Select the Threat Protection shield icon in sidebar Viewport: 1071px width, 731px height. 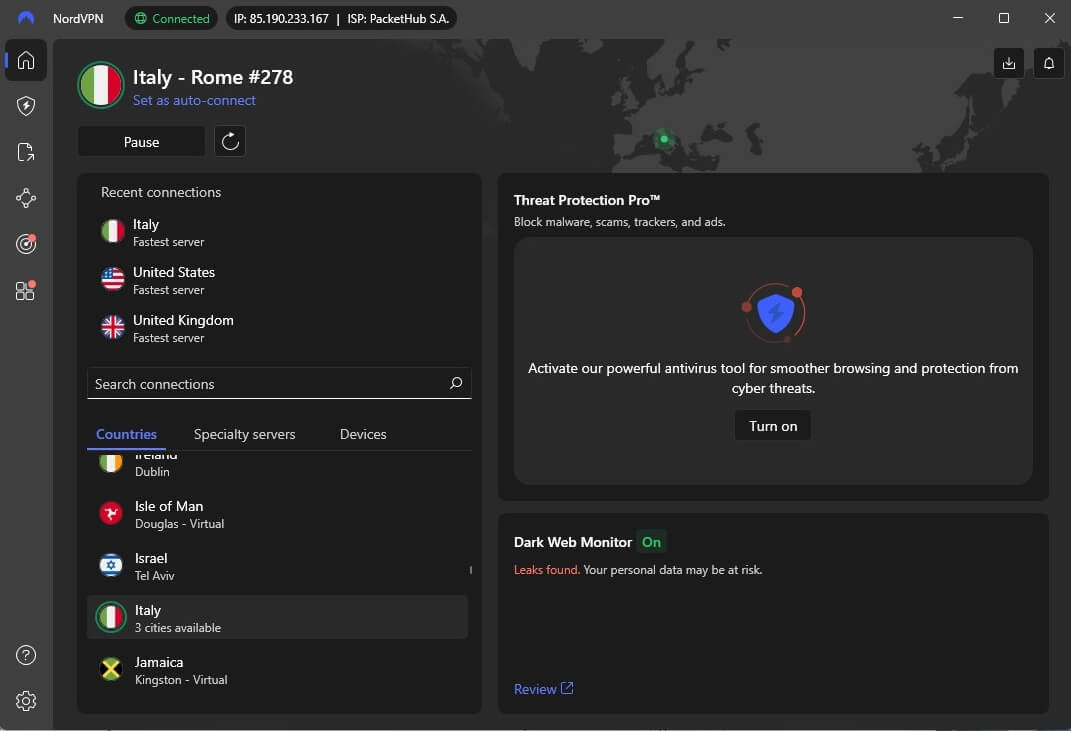pyautogui.click(x=25, y=106)
